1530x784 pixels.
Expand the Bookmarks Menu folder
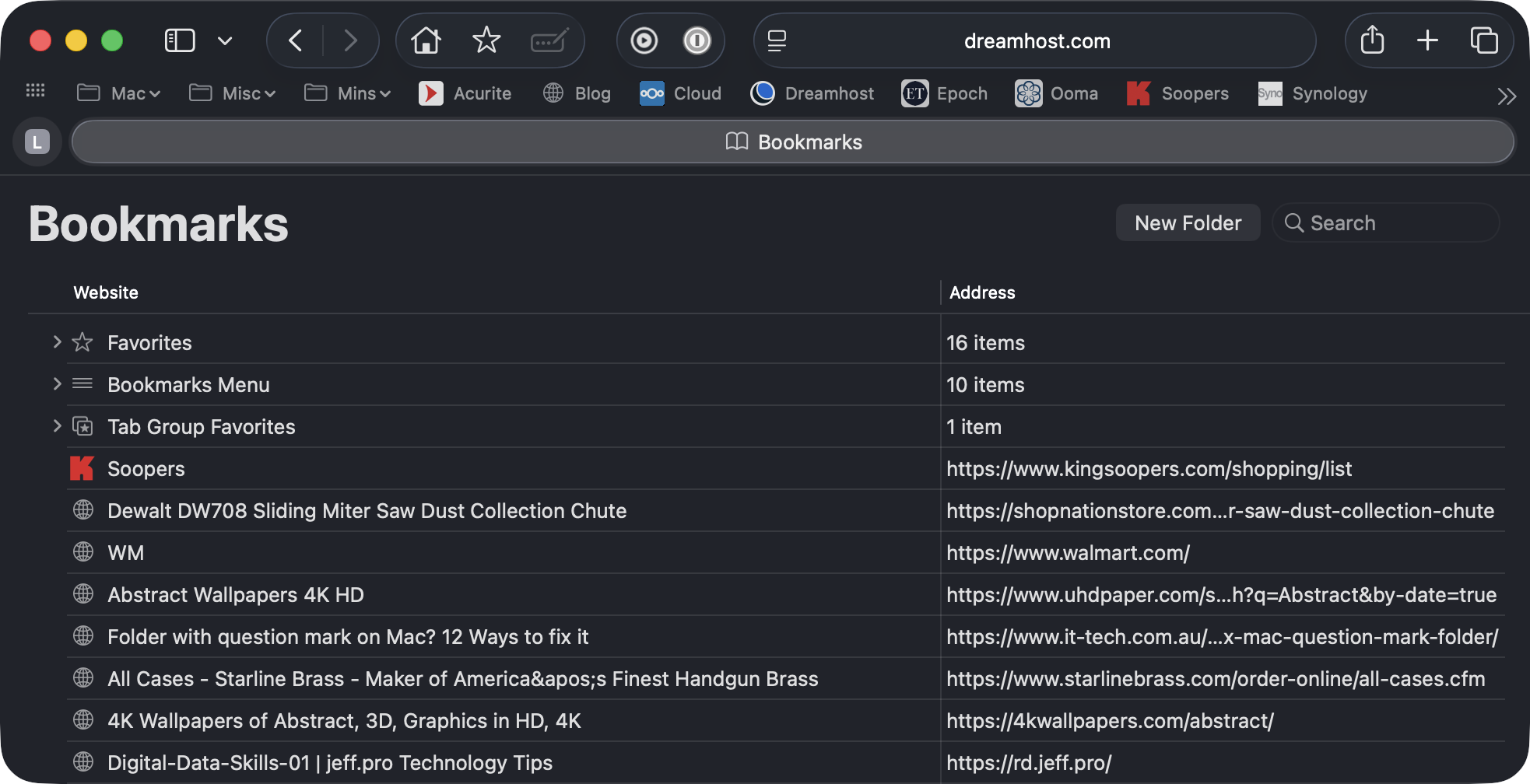click(x=57, y=384)
